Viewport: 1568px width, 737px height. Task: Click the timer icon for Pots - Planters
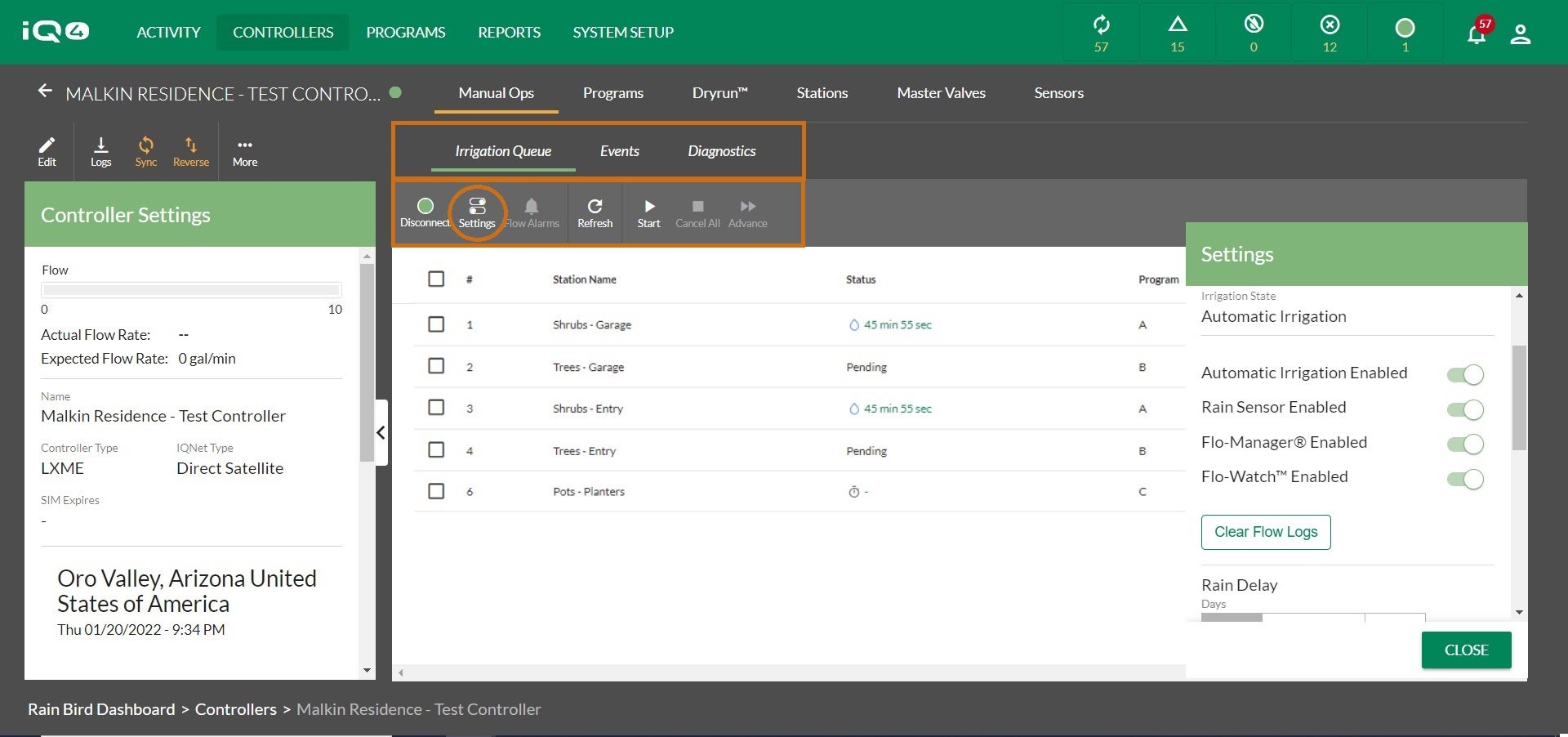(x=854, y=492)
